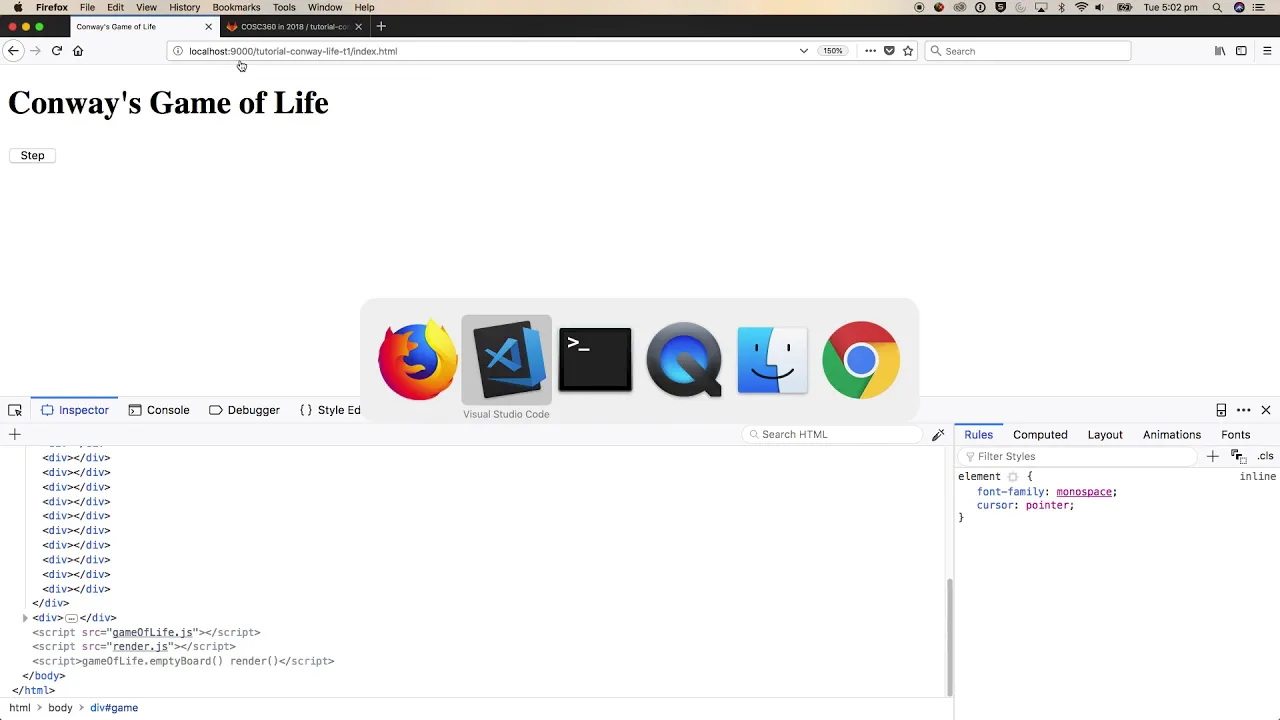Click the Apple menu icon
This screenshot has height=720, width=1280.
17,7
